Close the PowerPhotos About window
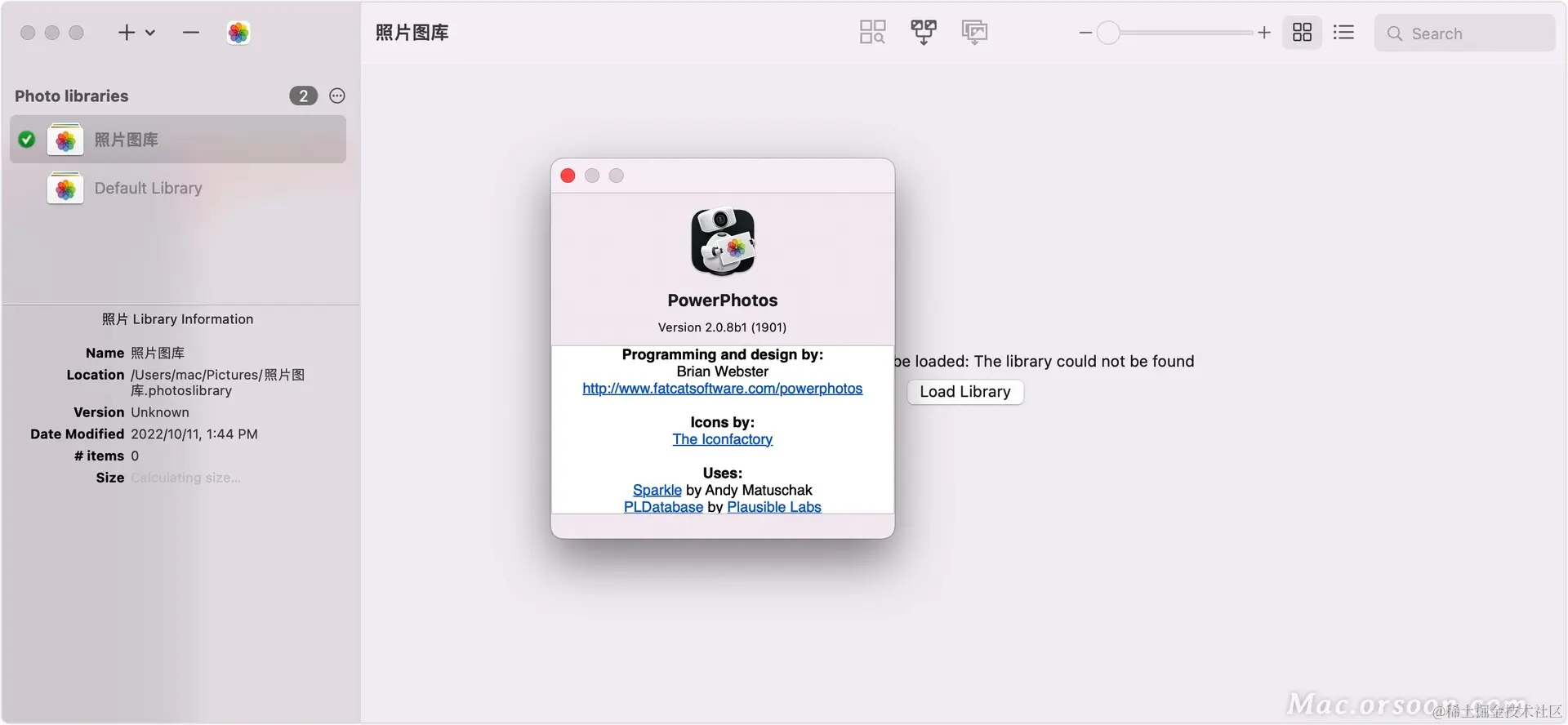This screenshot has height=725, width=1568. tap(568, 176)
